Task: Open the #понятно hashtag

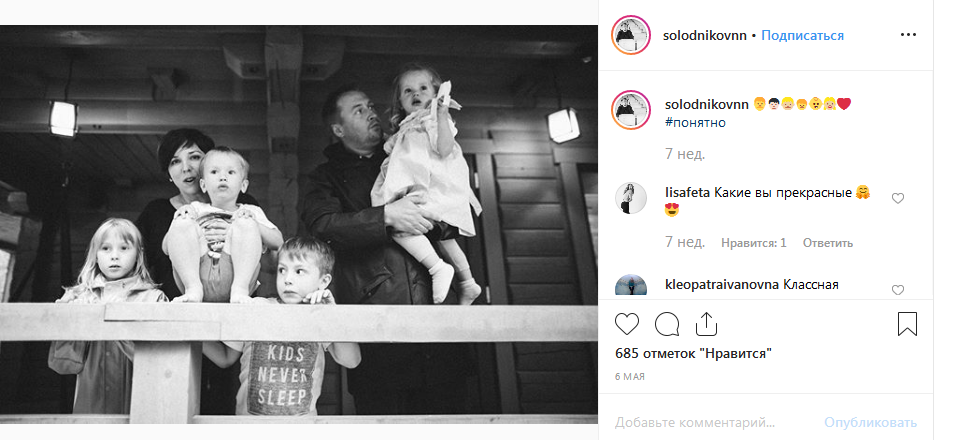Action: click(696, 122)
